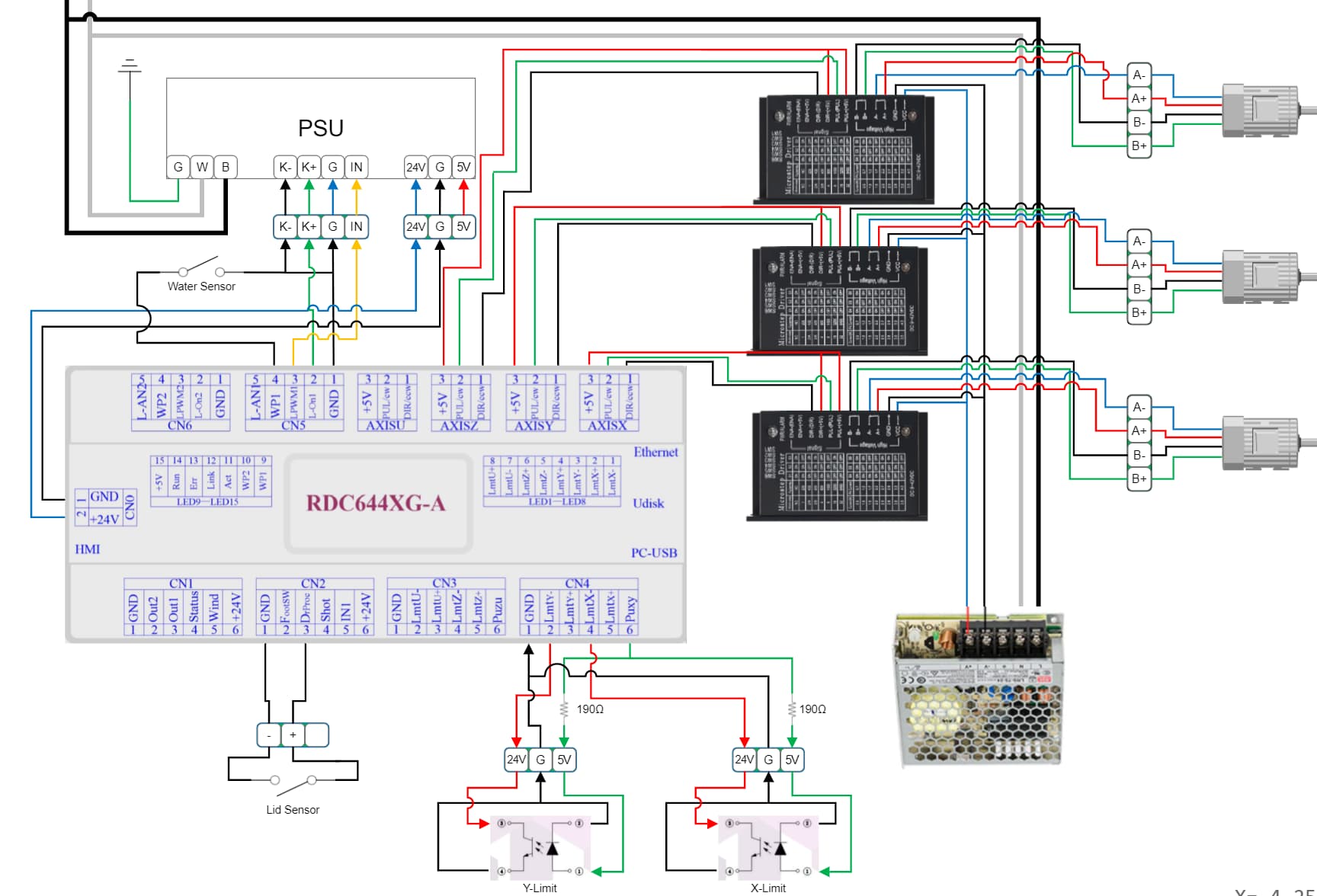Click the CN3 connector label
The height and width of the screenshot is (896, 1317).
(444, 584)
